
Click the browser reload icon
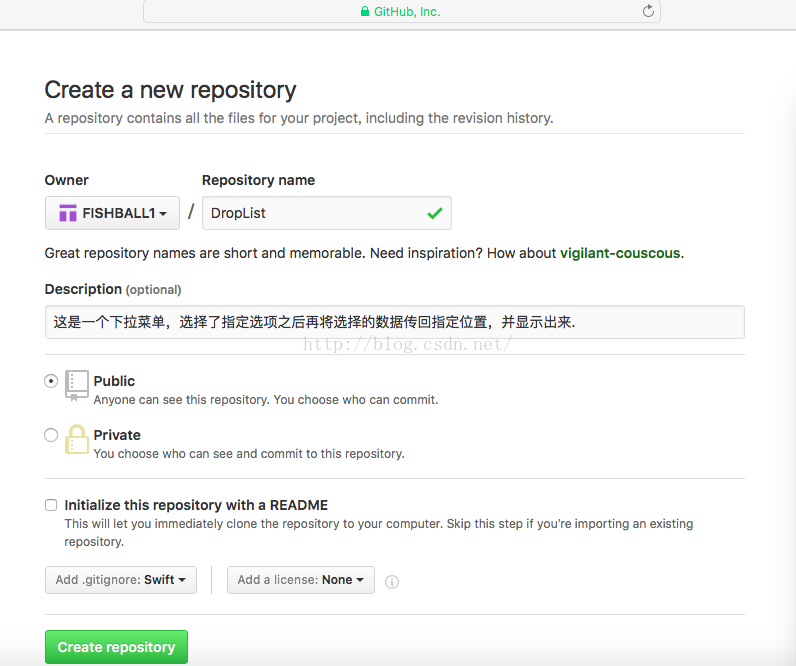click(x=648, y=11)
